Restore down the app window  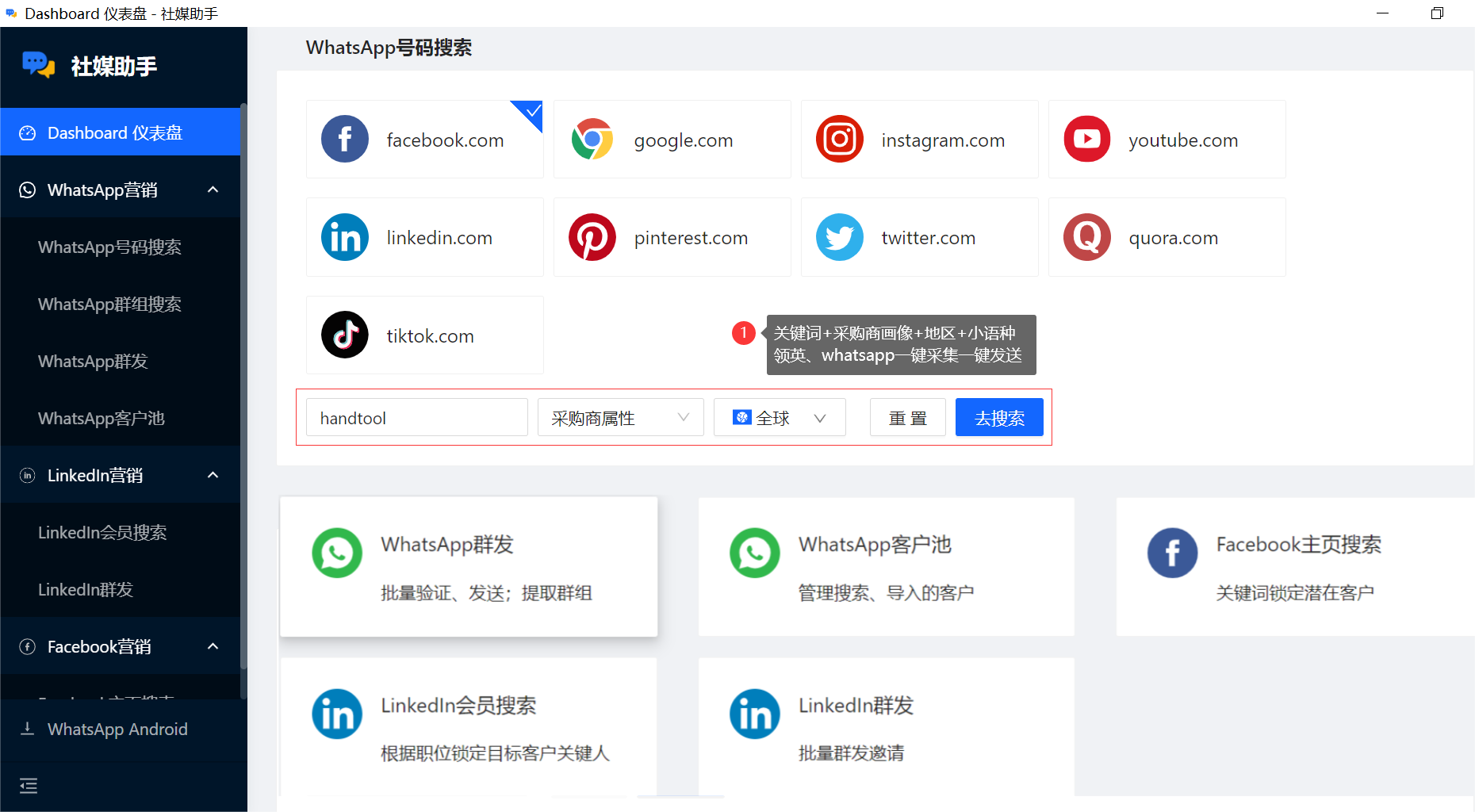click(x=1437, y=13)
